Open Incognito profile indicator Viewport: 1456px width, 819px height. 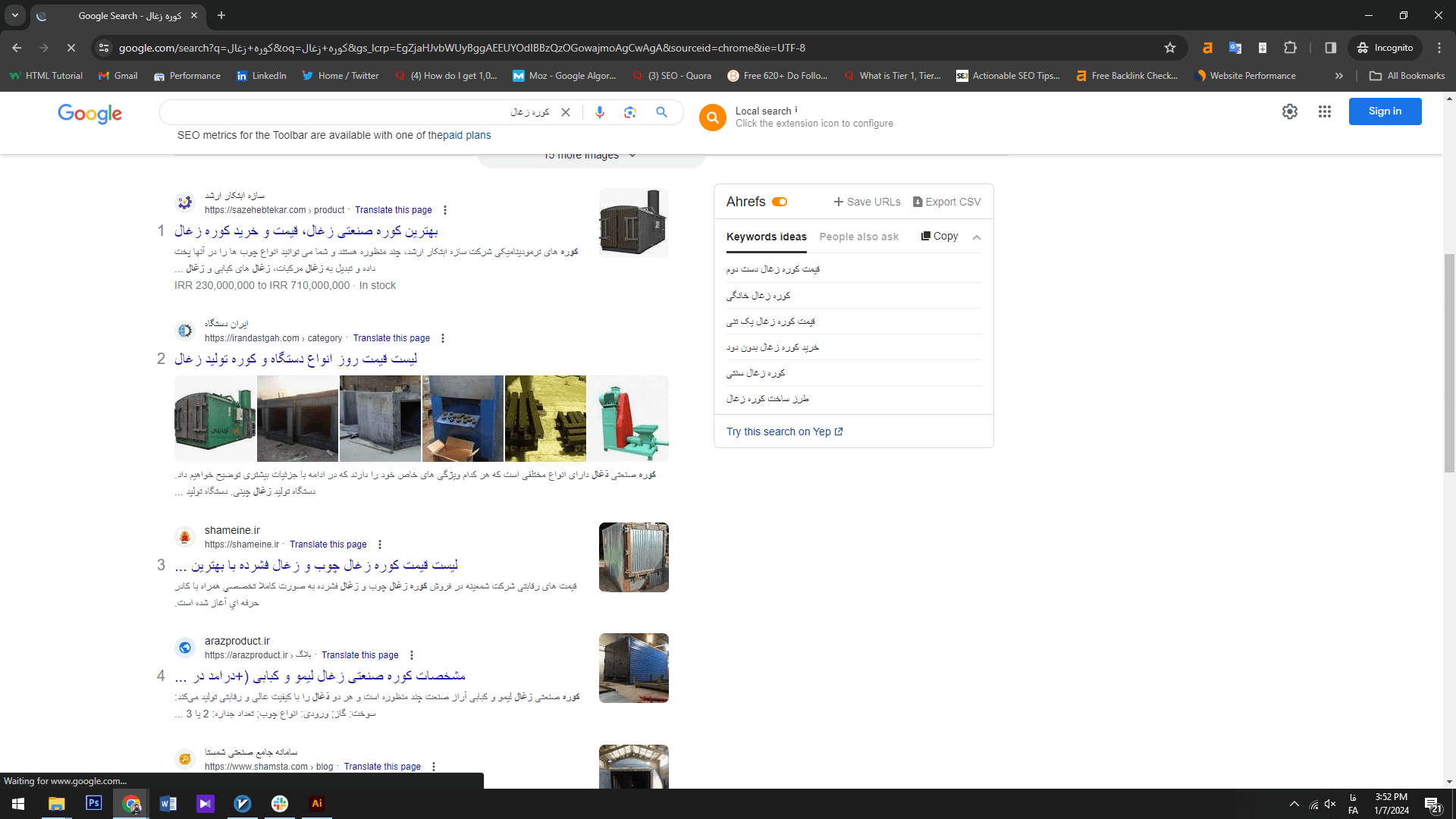1385,48
